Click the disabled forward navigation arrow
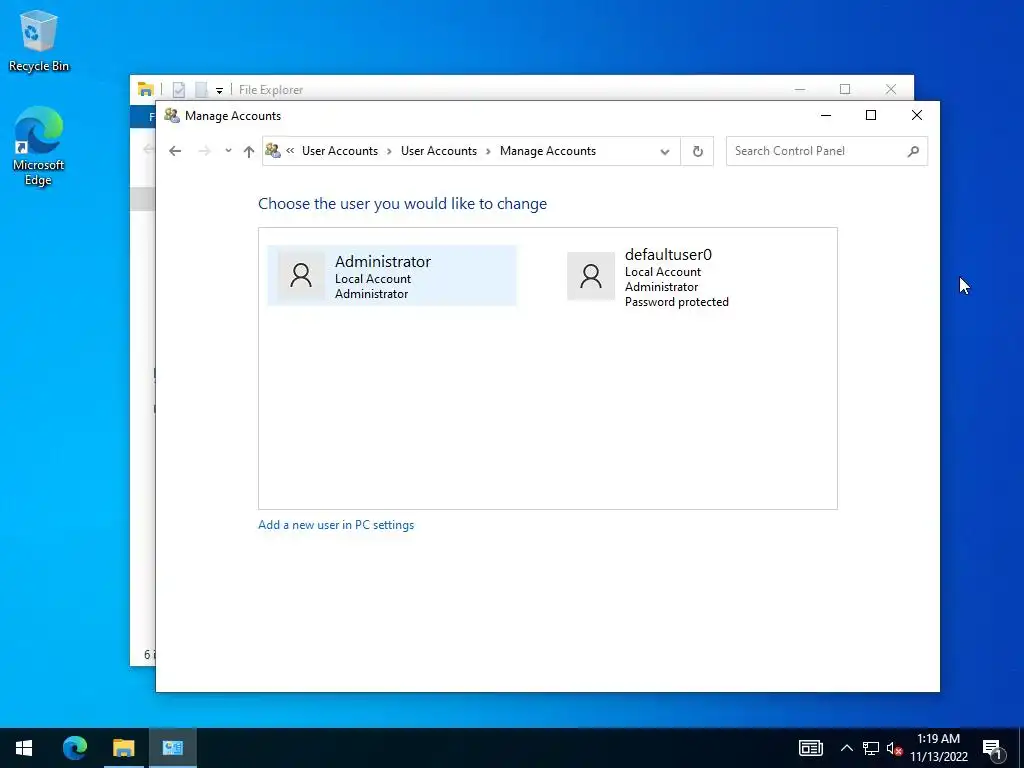1024x768 pixels. [204, 151]
